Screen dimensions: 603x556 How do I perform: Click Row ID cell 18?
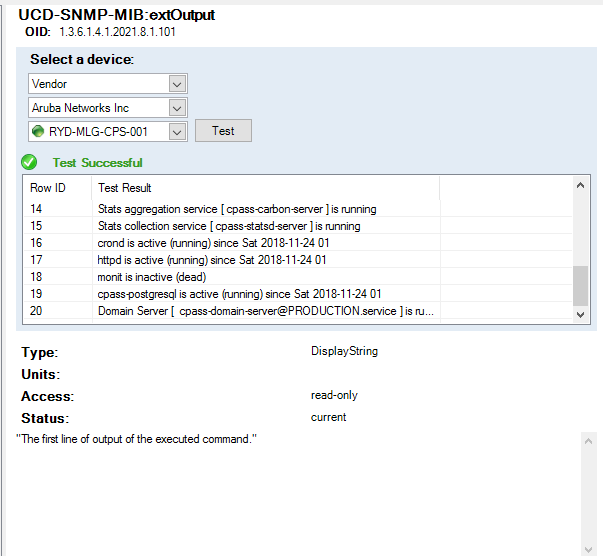36,276
